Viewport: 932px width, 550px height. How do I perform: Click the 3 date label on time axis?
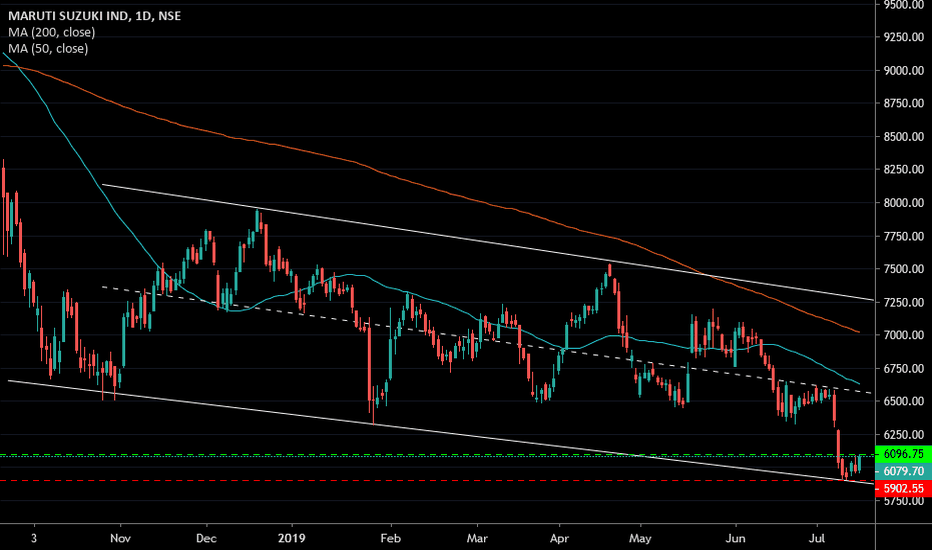pyautogui.click(x=34, y=539)
